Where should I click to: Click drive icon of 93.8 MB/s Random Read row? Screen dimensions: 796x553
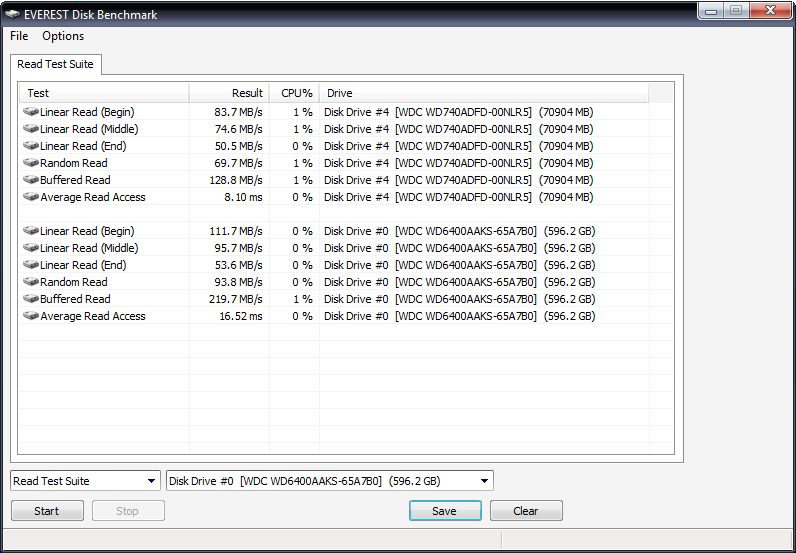click(x=31, y=282)
